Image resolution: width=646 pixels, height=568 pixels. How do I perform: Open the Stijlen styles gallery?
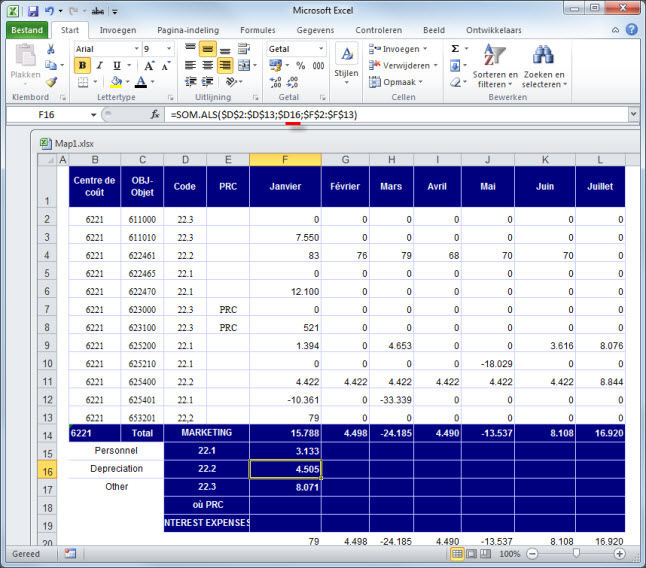tap(346, 64)
